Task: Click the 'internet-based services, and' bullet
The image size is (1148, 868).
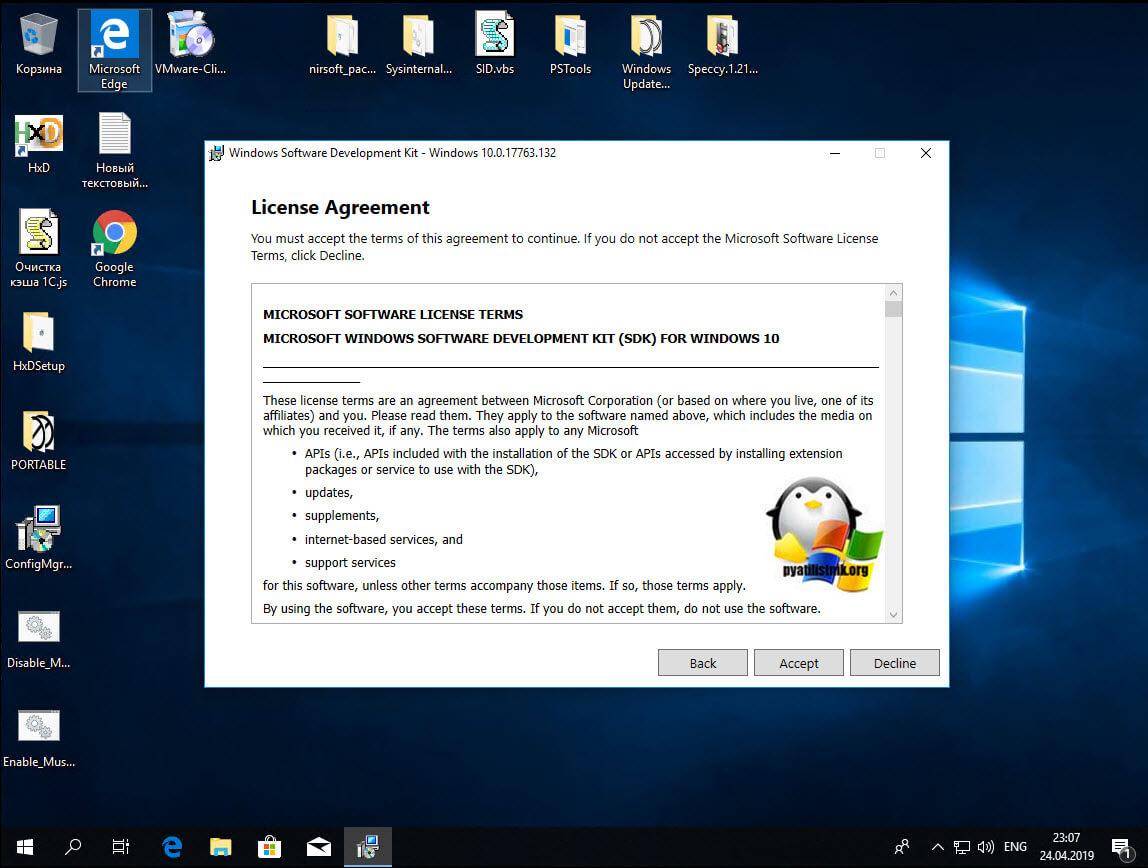Action: coord(384,539)
